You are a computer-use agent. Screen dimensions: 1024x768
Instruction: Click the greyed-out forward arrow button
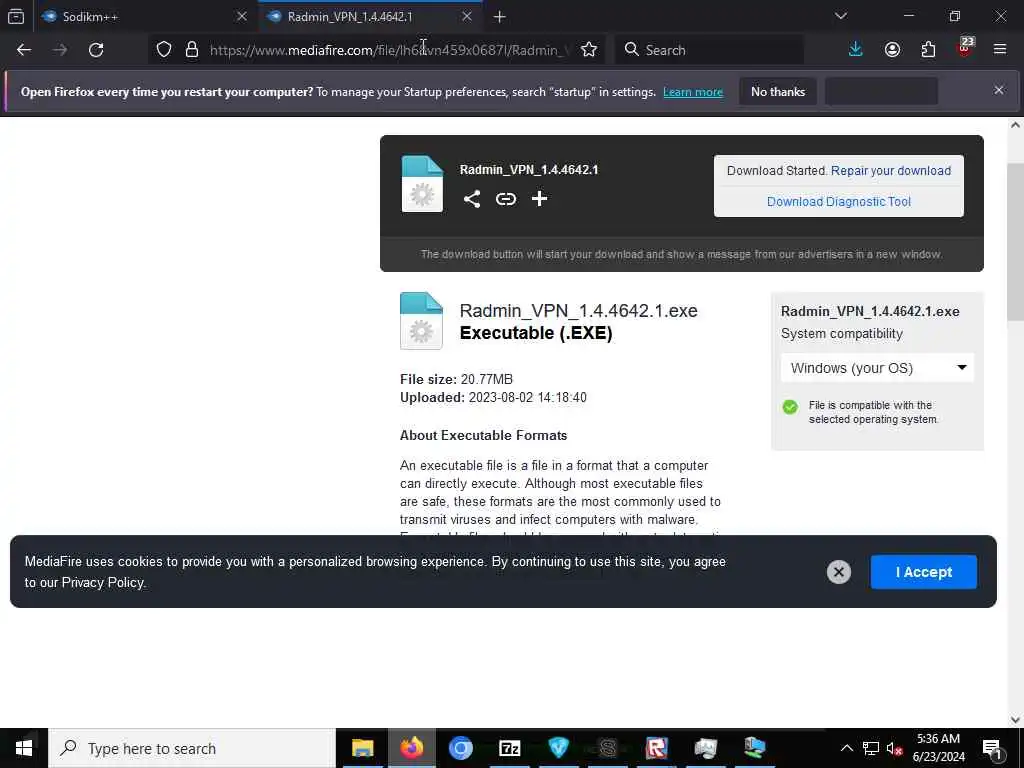tap(60, 50)
